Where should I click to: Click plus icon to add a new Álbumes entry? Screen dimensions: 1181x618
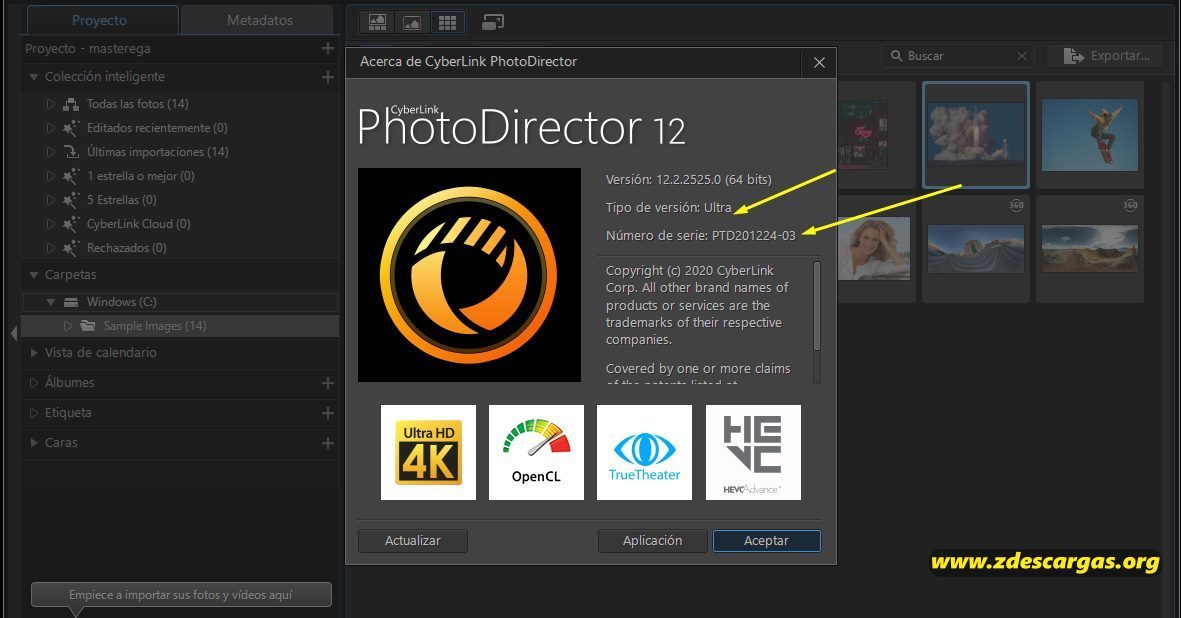pos(328,383)
